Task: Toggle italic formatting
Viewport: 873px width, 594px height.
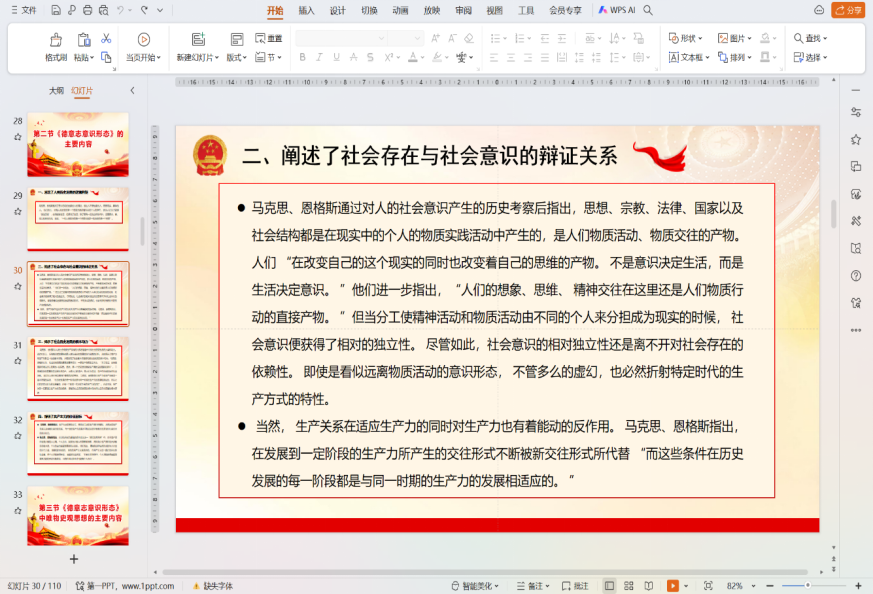Action: tap(320, 57)
